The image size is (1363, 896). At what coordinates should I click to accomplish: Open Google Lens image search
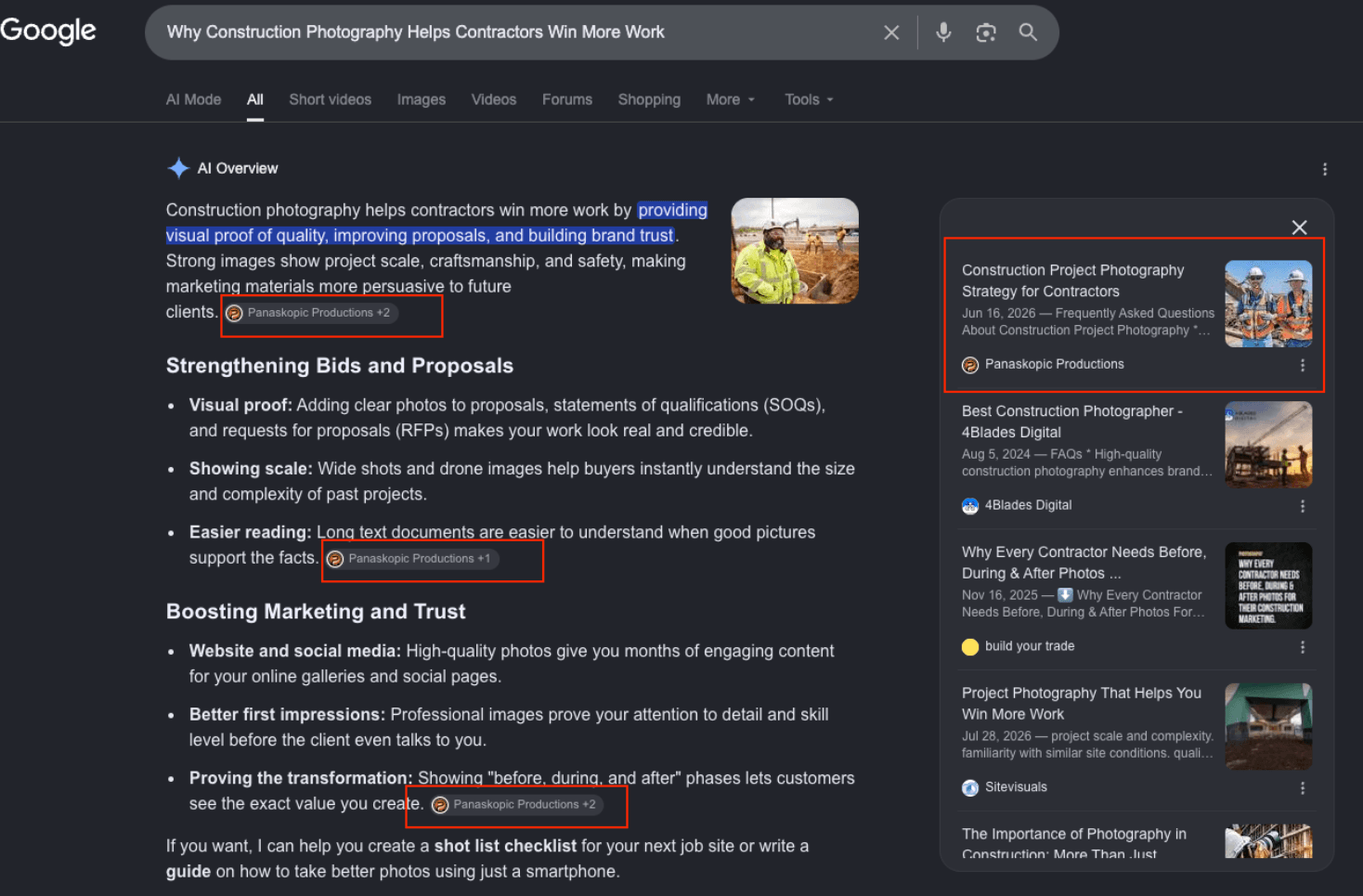986,32
